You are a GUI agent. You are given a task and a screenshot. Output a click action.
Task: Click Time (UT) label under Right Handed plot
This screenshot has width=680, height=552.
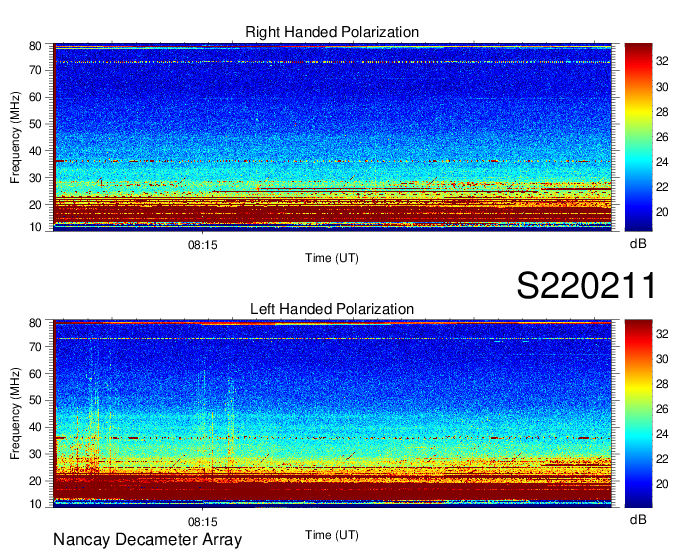pyautogui.click(x=332, y=258)
